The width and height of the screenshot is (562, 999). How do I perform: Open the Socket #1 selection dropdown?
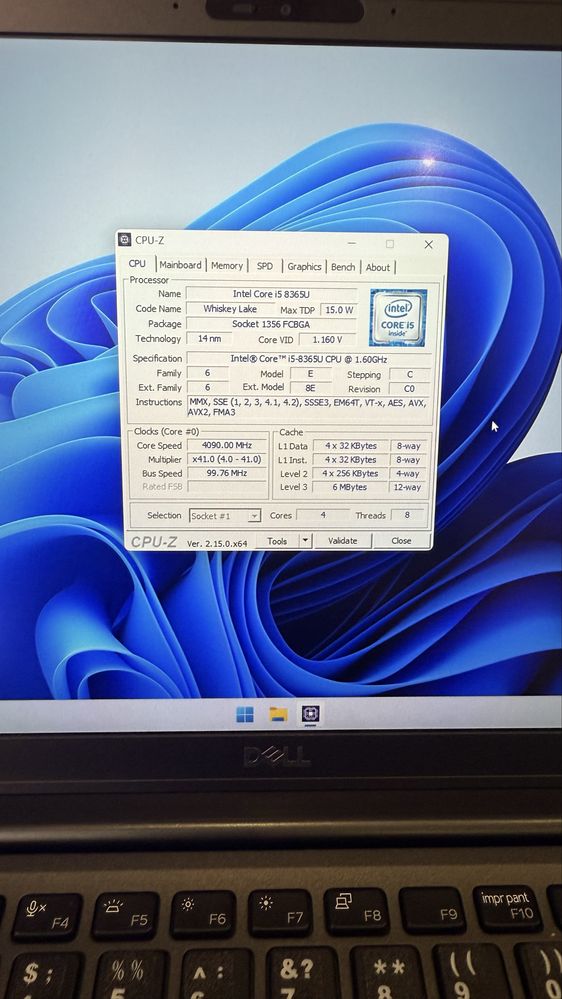point(225,516)
